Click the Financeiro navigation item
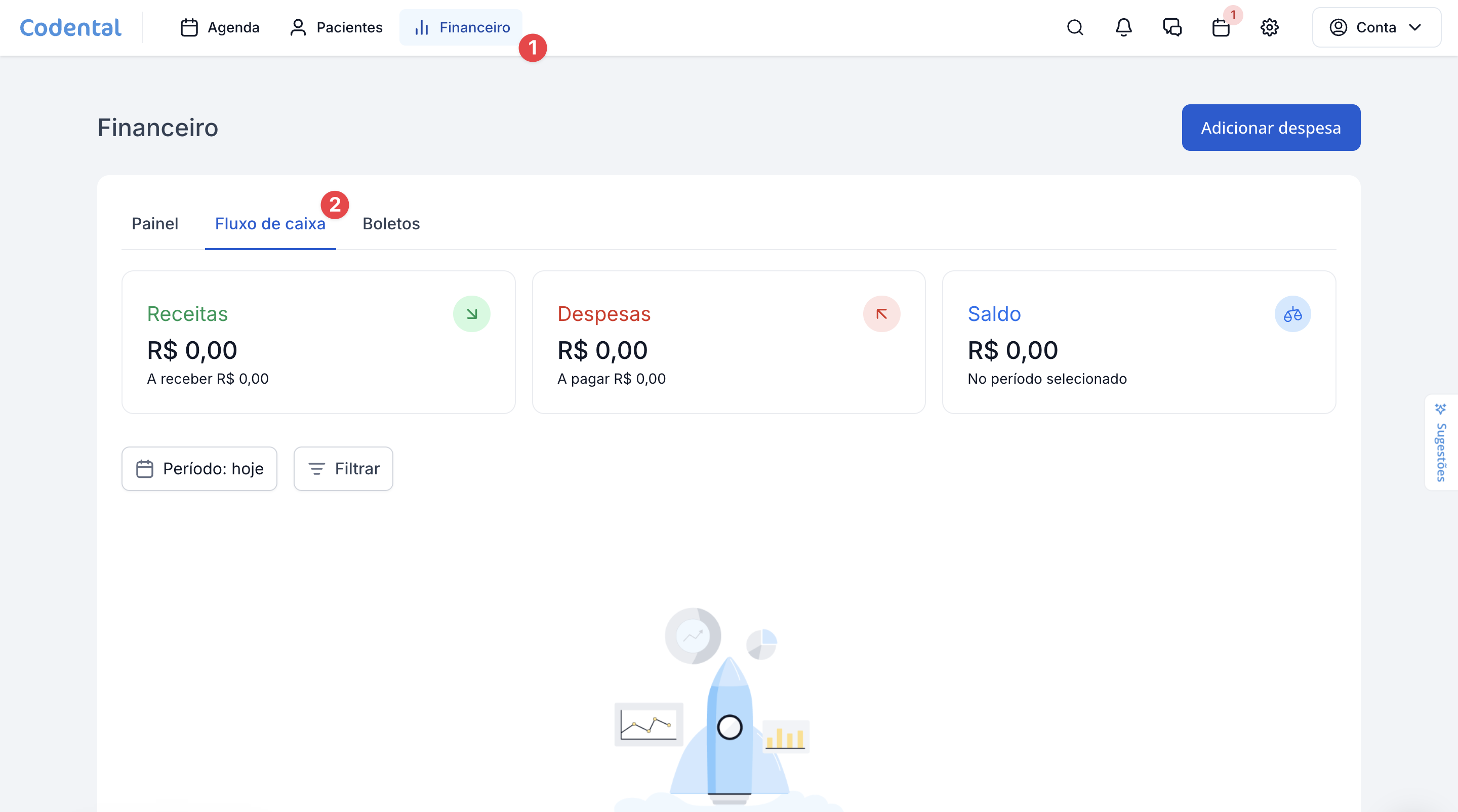Image resolution: width=1458 pixels, height=812 pixels. point(461,27)
